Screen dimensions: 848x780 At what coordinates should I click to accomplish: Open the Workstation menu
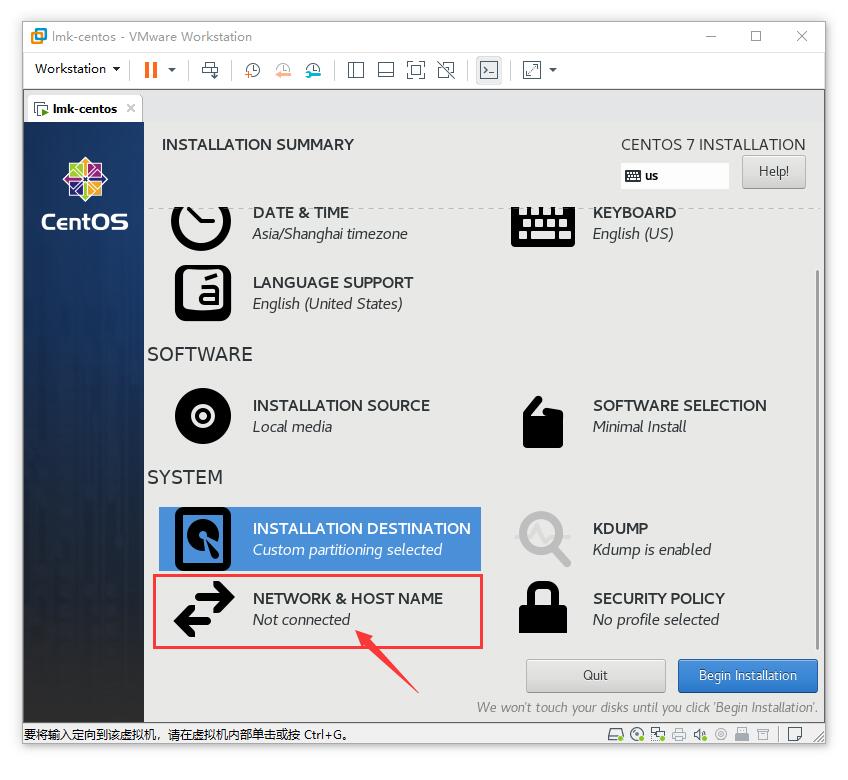point(77,69)
